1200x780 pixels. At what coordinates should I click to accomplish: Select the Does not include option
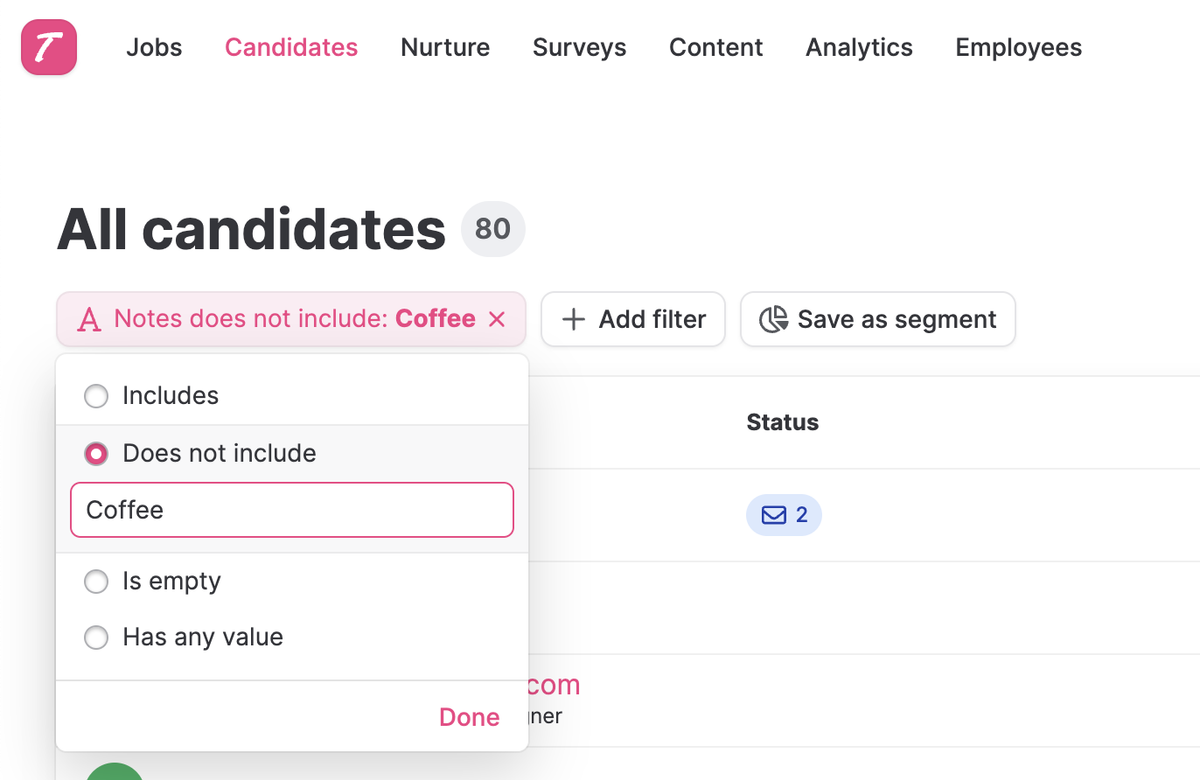coord(96,454)
